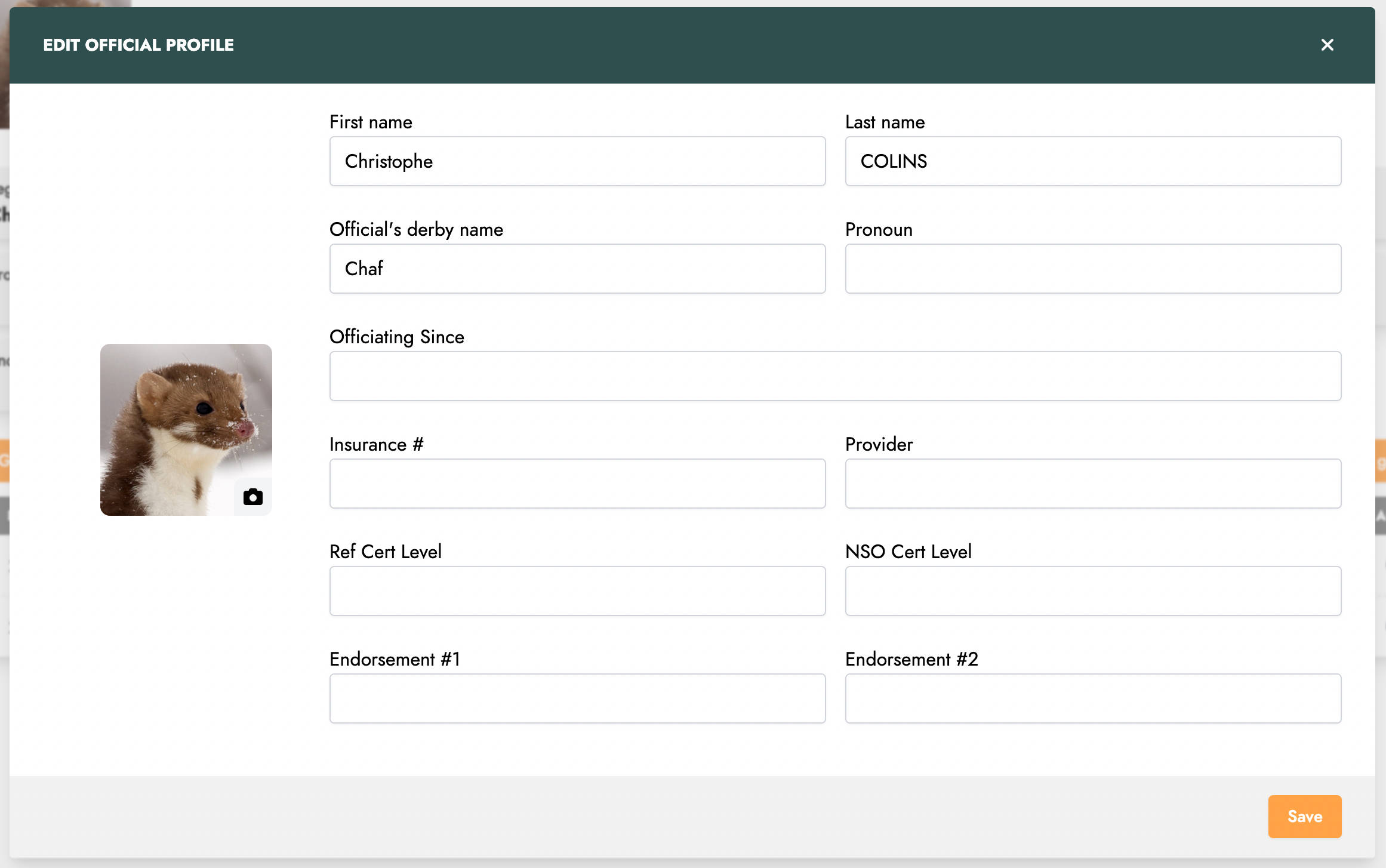Click the Ref Cert Level label
The image size is (1386, 868).
tap(385, 552)
